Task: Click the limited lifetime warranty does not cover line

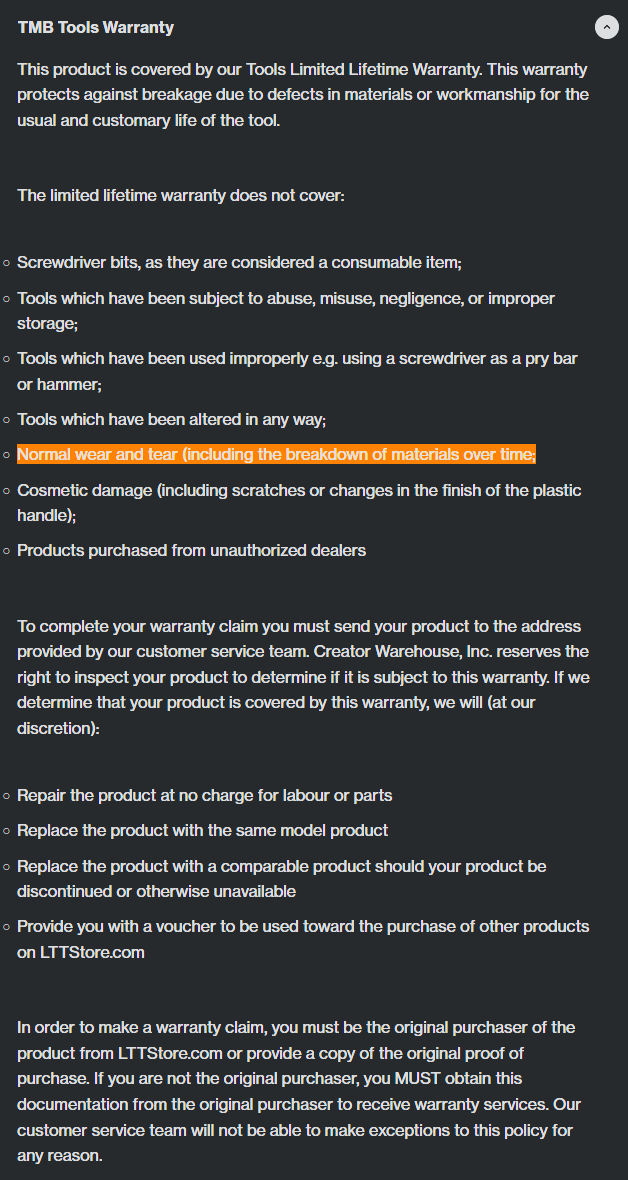Action: (x=181, y=196)
